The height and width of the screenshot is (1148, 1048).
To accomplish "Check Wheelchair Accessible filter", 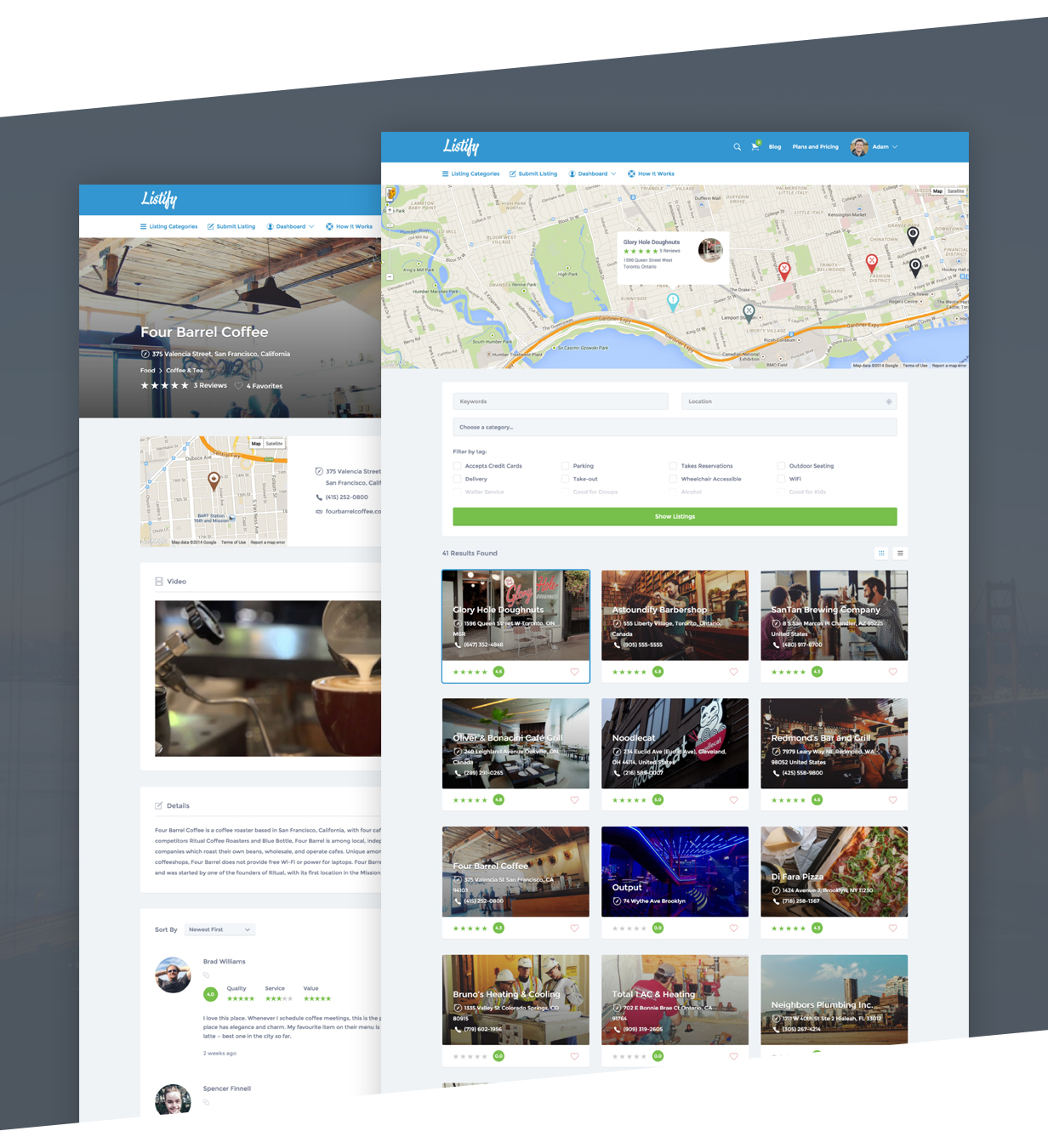I will 673,480.
